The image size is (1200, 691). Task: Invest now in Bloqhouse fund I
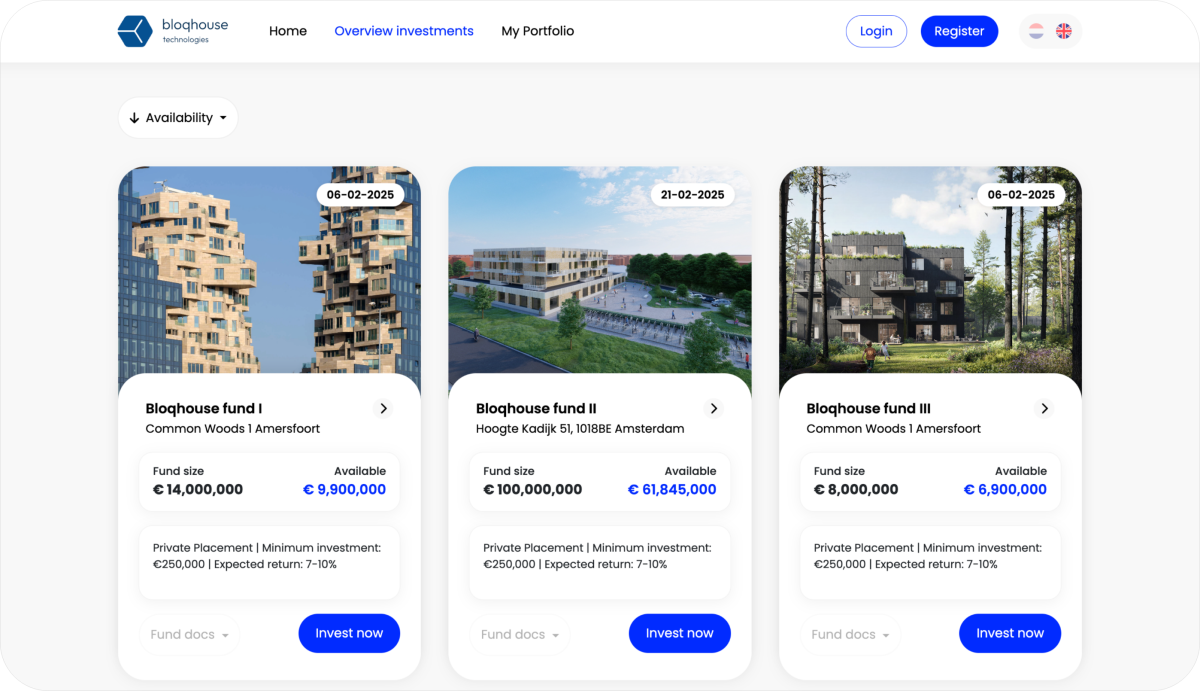pos(349,633)
